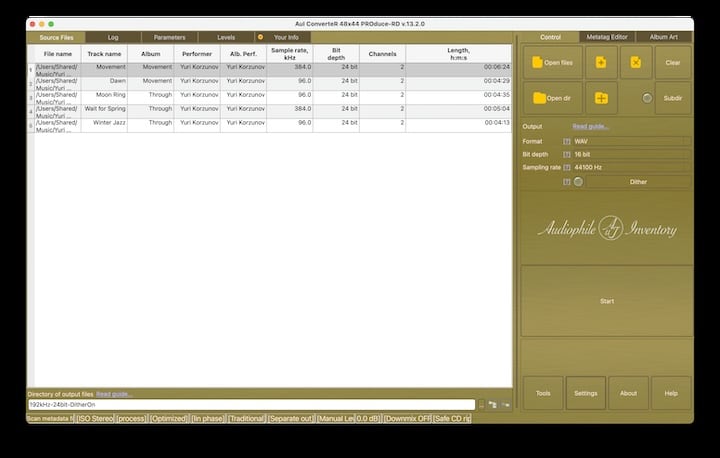Click the remove file icon with X
This screenshot has height=458, width=720.
[x=636, y=62]
